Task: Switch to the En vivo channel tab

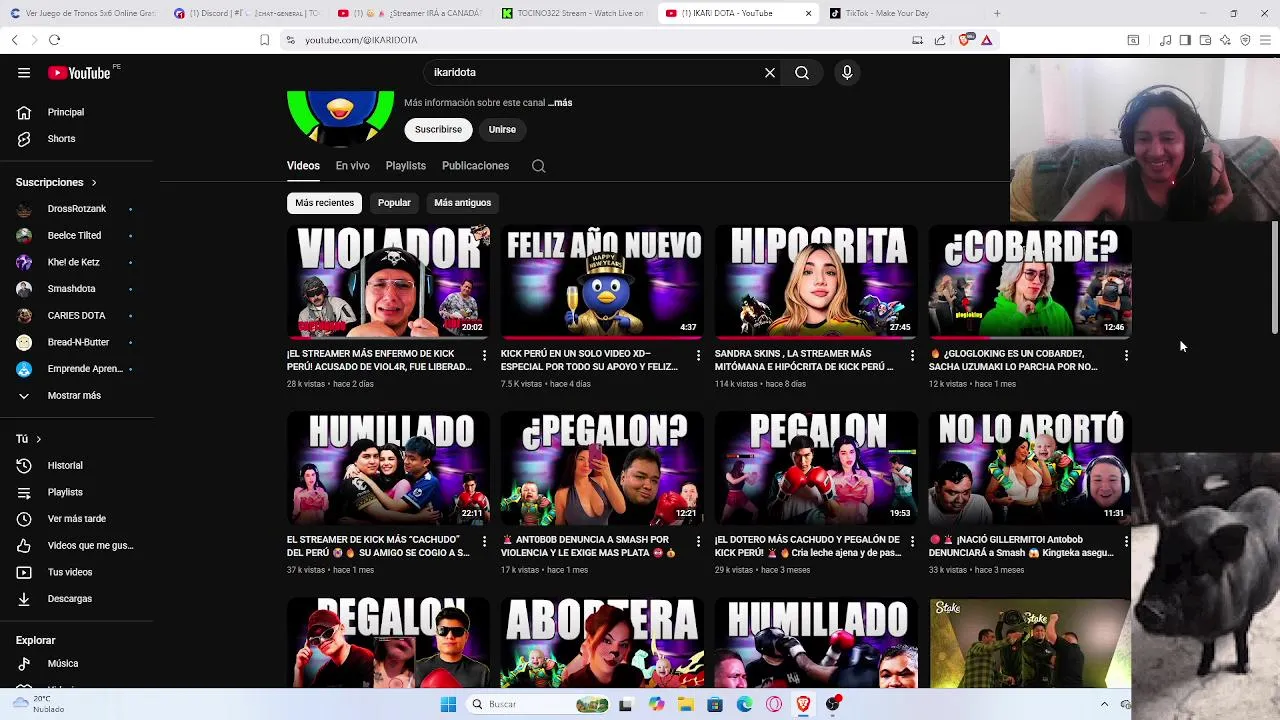Action: point(352,166)
